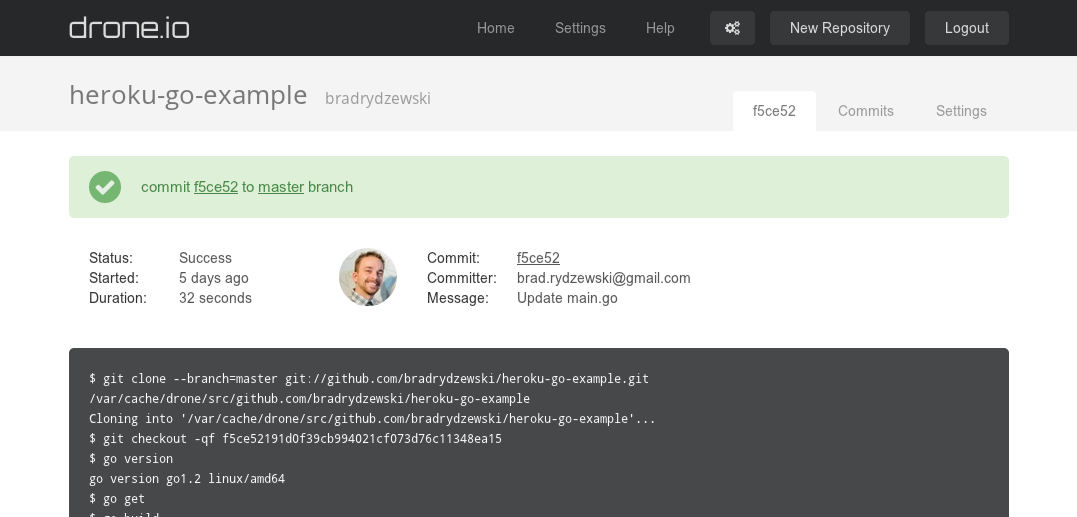Click the green success checkmark icon
1077x517 pixels.
click(105, 187)
